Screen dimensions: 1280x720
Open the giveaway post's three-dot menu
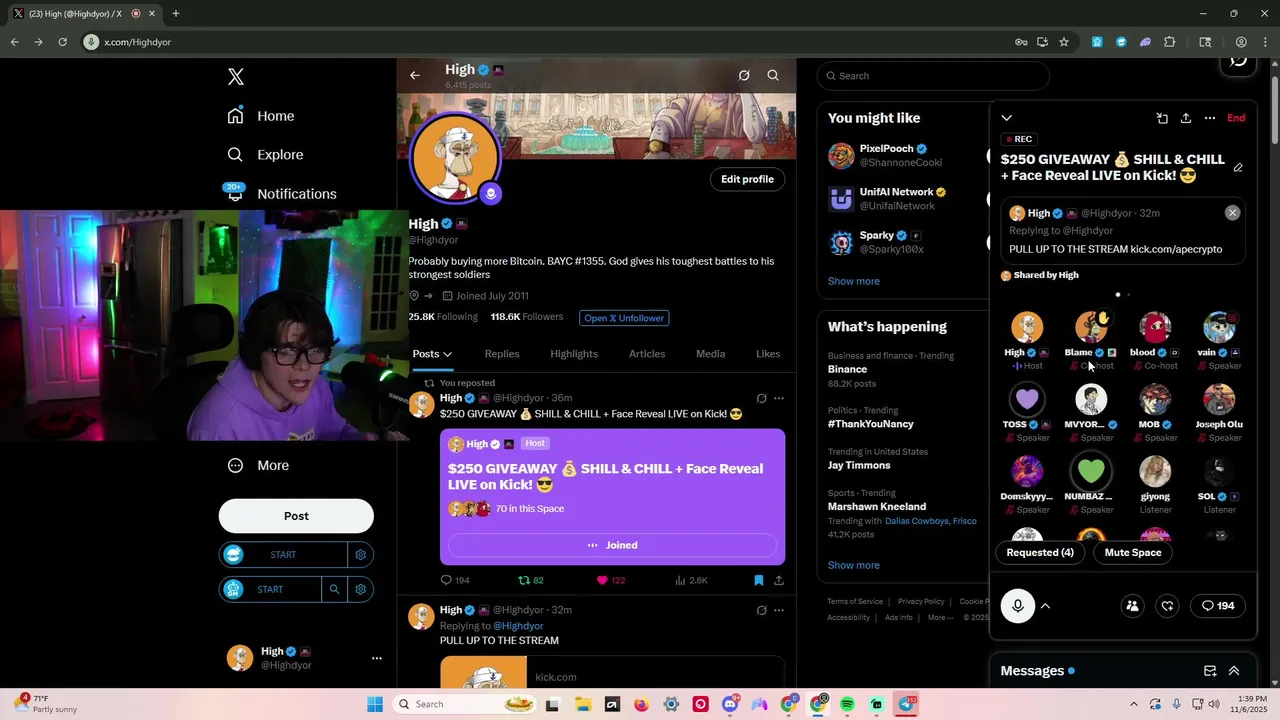(779, 398)
